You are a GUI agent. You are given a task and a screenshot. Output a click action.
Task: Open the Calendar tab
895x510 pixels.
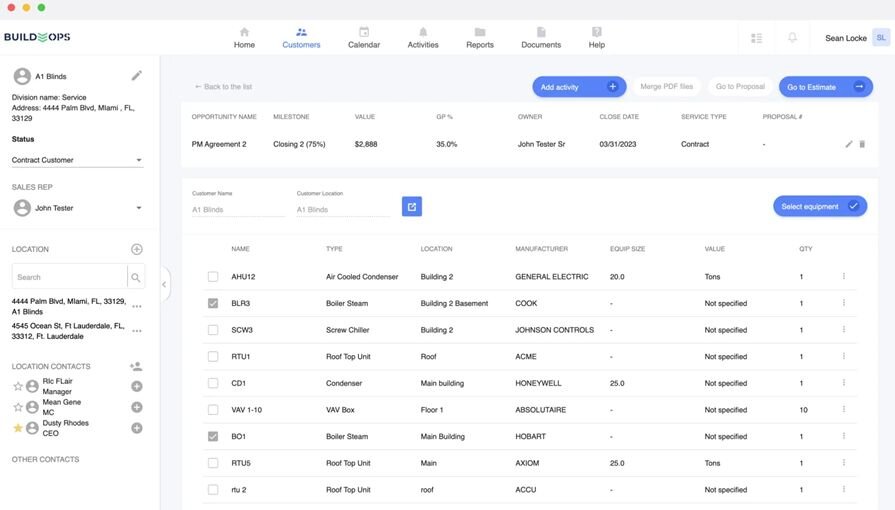point(364,38)
